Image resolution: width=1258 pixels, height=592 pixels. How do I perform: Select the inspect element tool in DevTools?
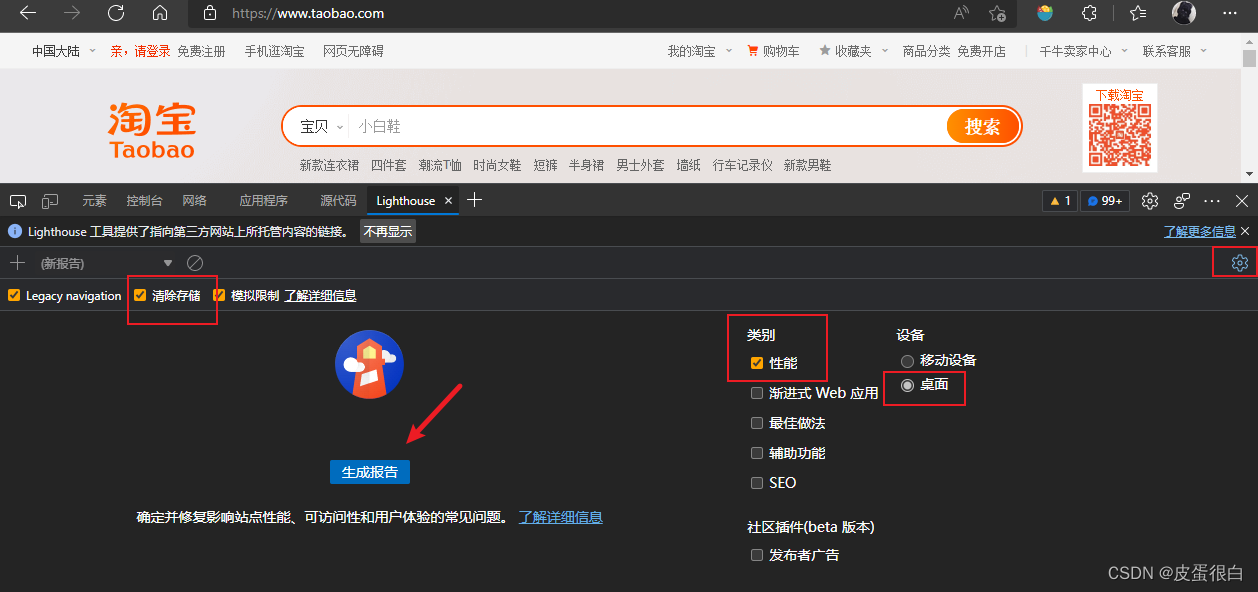coord(17,200)
